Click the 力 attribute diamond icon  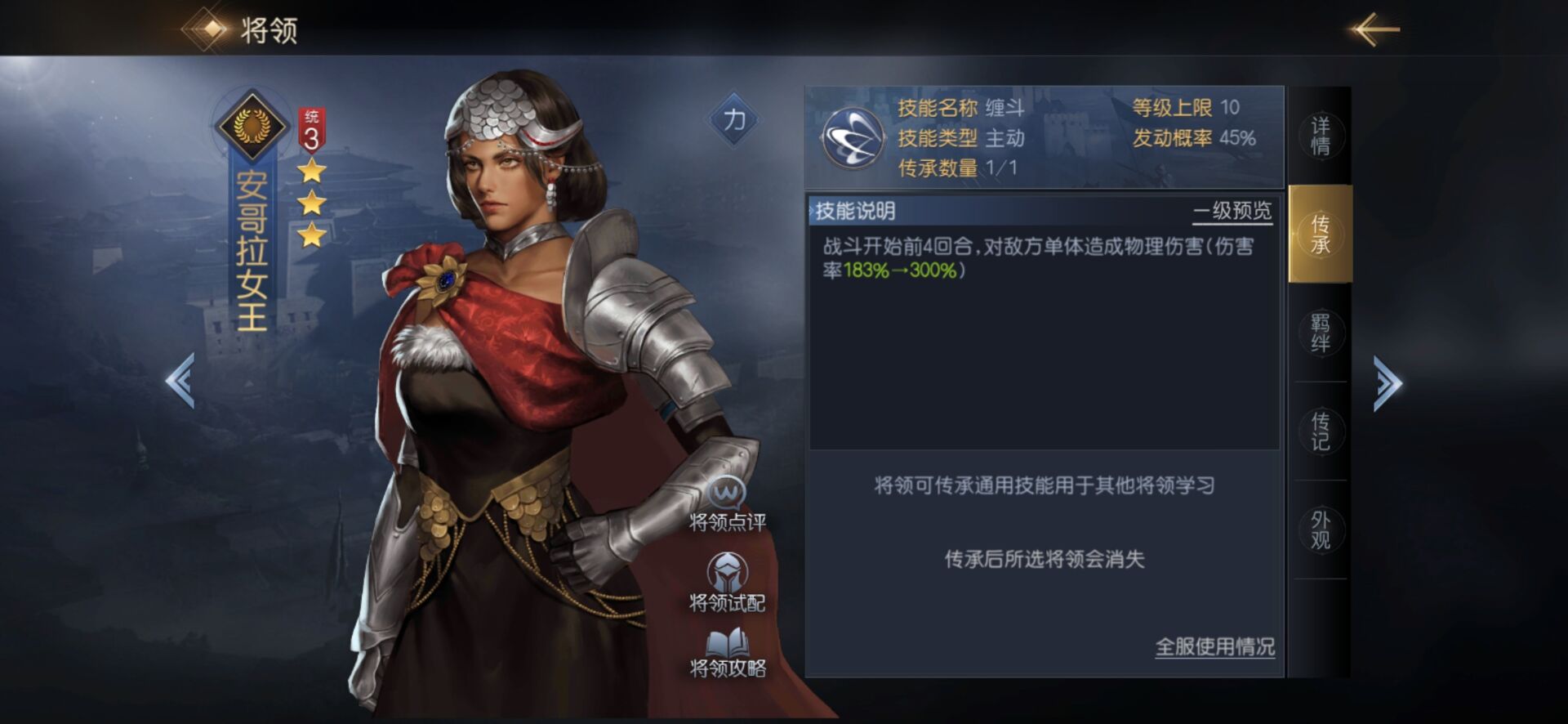734,120
